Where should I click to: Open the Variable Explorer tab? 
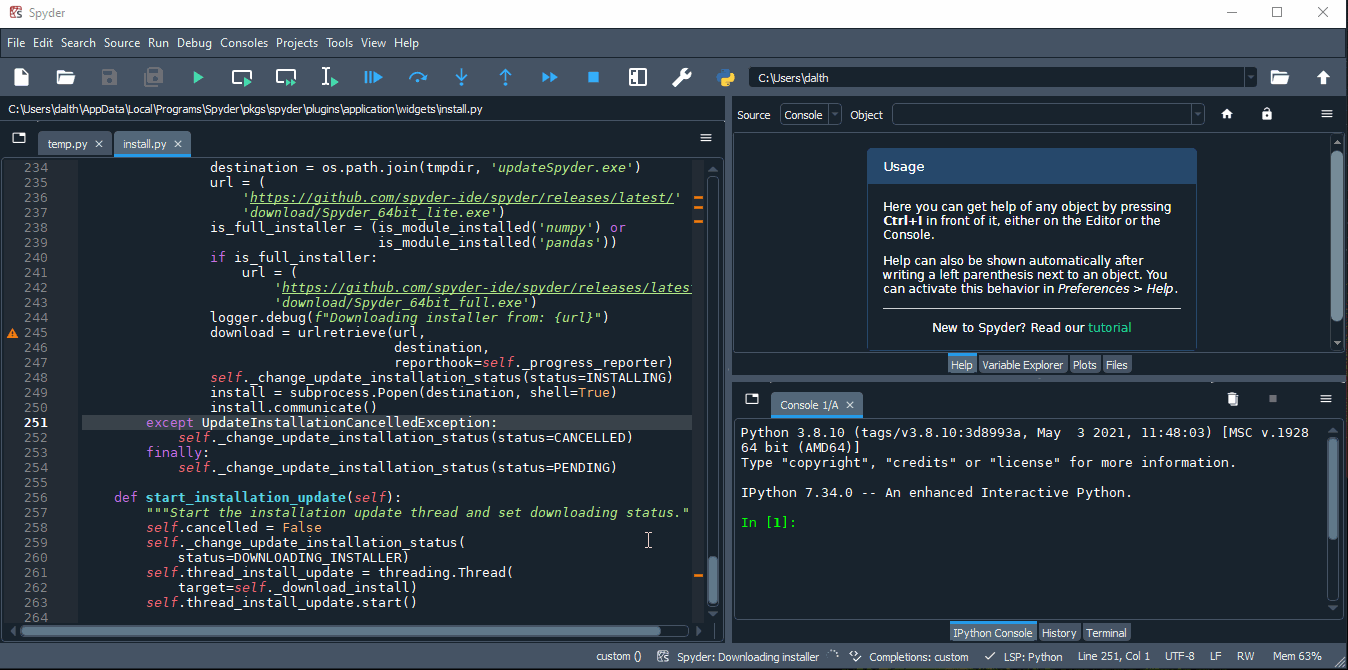1022,365
